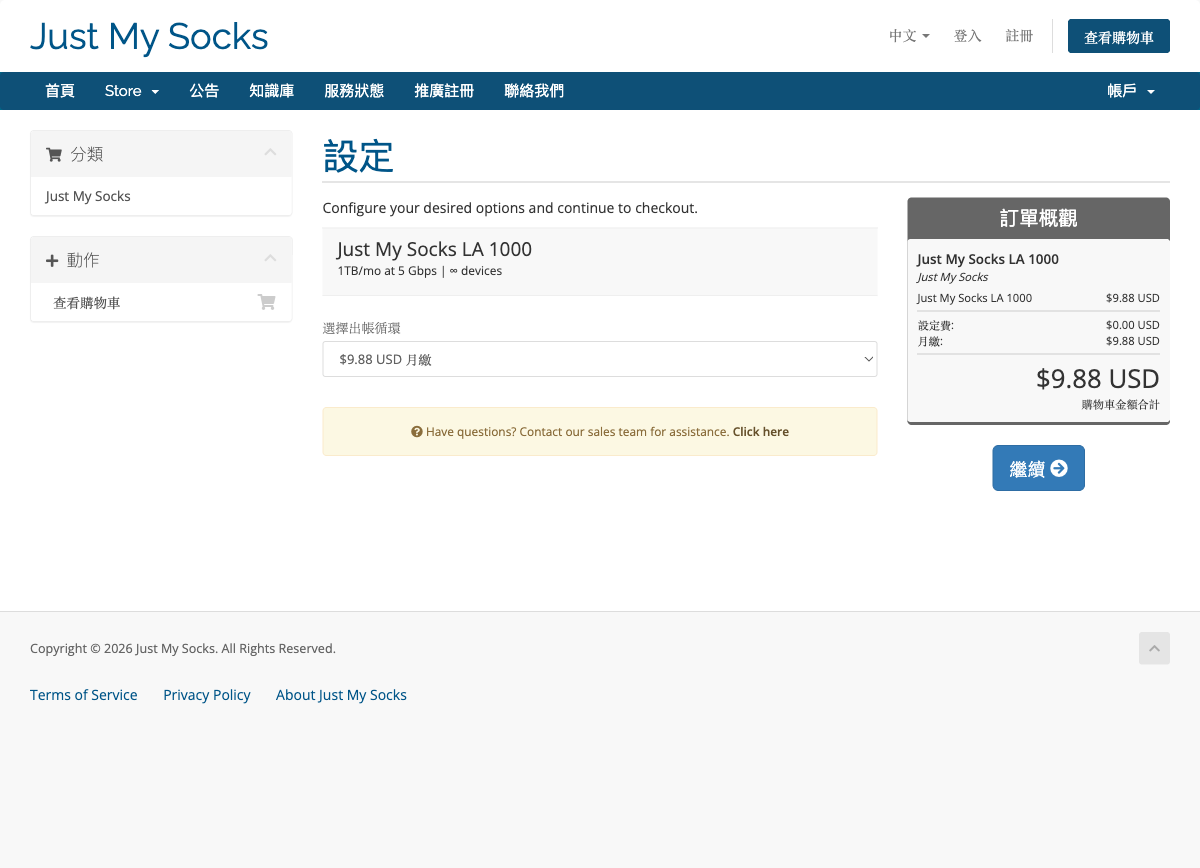Collapse the 動作 panel chevron
1200x868 pixels.
[x=270, y=258]
